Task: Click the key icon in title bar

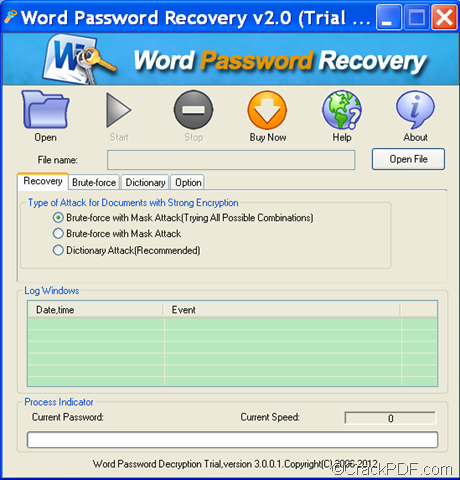Action: 10,17
